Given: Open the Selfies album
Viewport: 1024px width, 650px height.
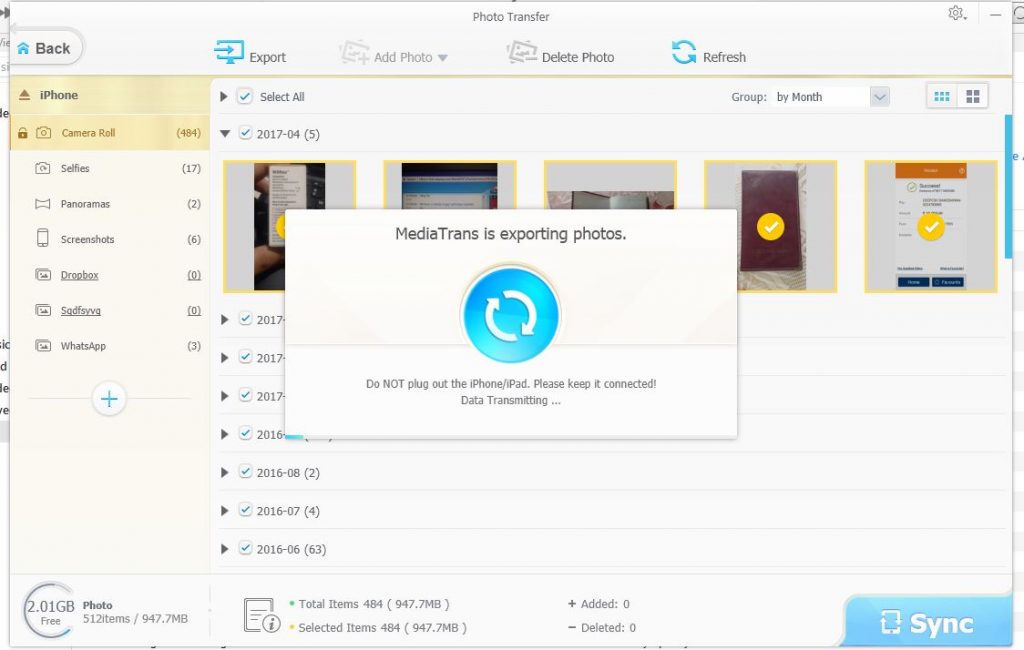Looking at the screenshot, I should click(x=75, y=168).
